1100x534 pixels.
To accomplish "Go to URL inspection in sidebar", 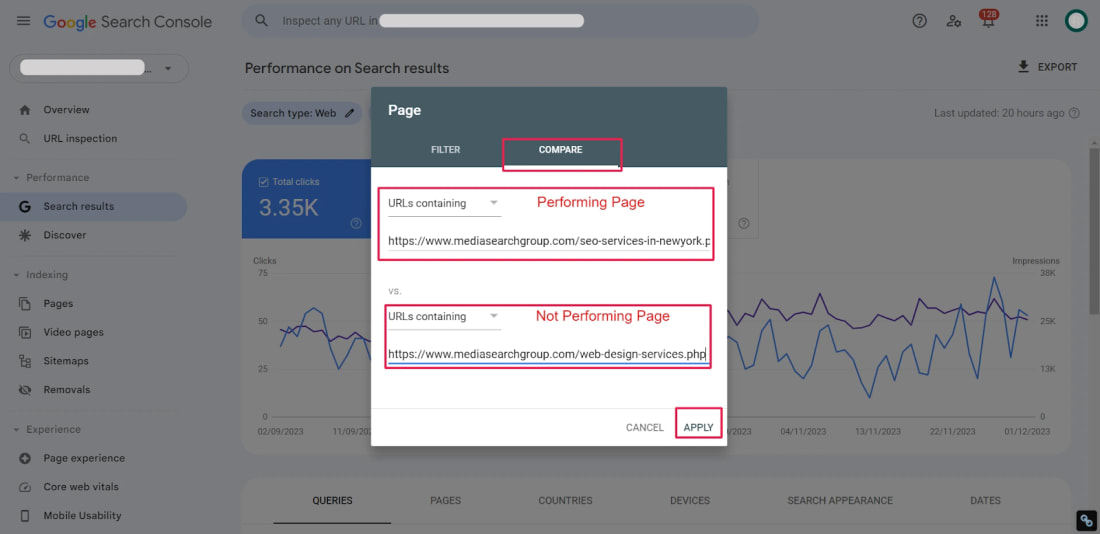I will (x=80, y=138).
